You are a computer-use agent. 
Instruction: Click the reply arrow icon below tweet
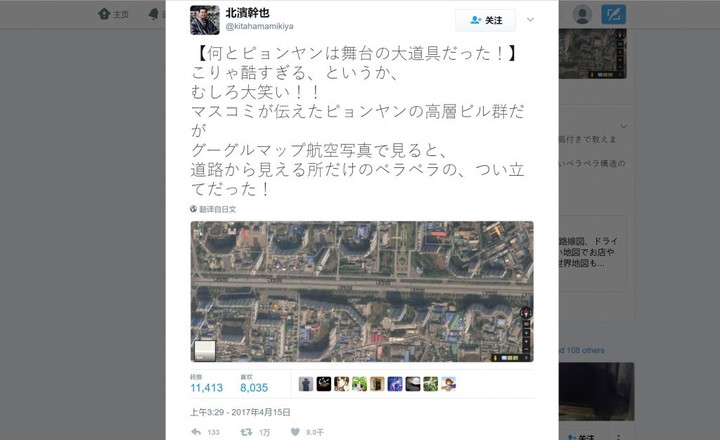pos(196,432)
